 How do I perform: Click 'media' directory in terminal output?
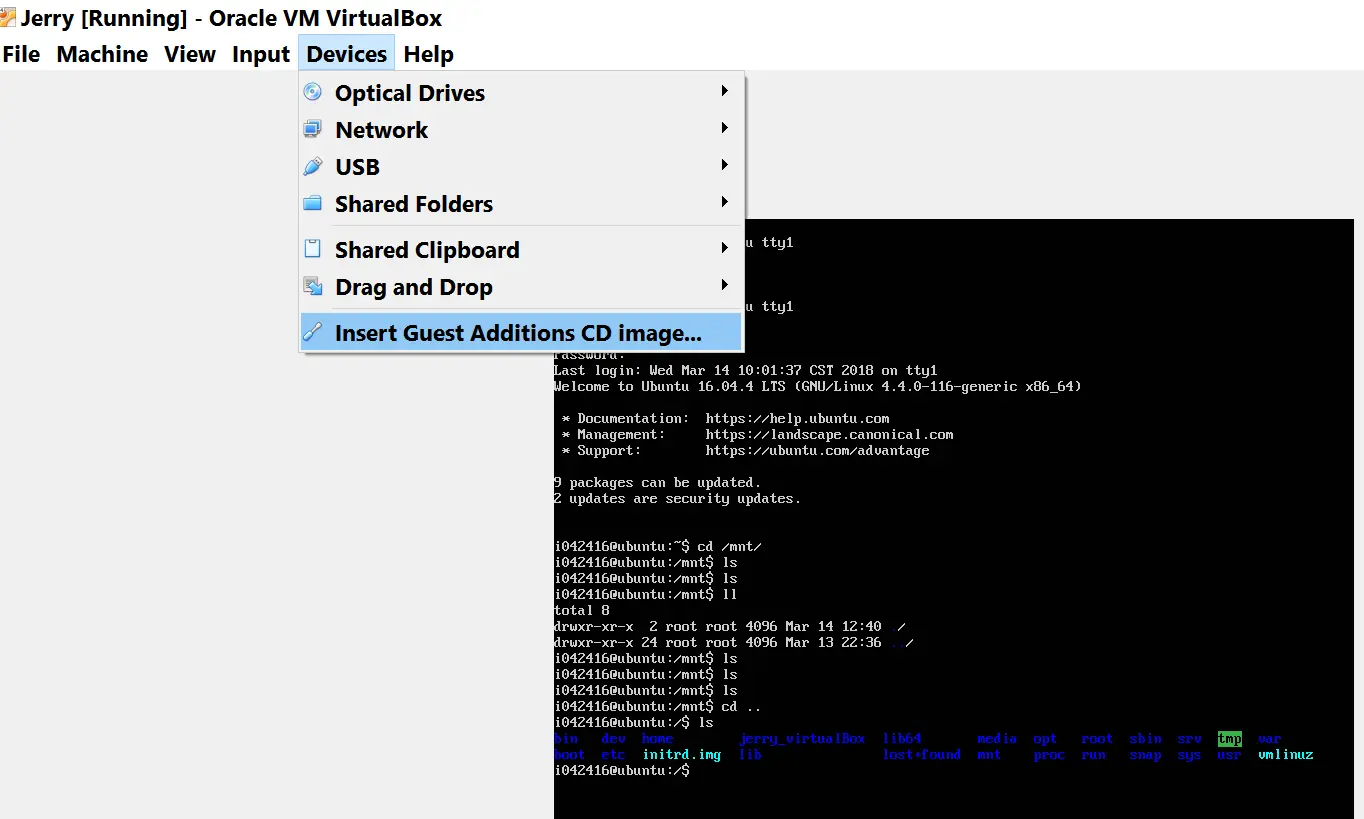997,738
